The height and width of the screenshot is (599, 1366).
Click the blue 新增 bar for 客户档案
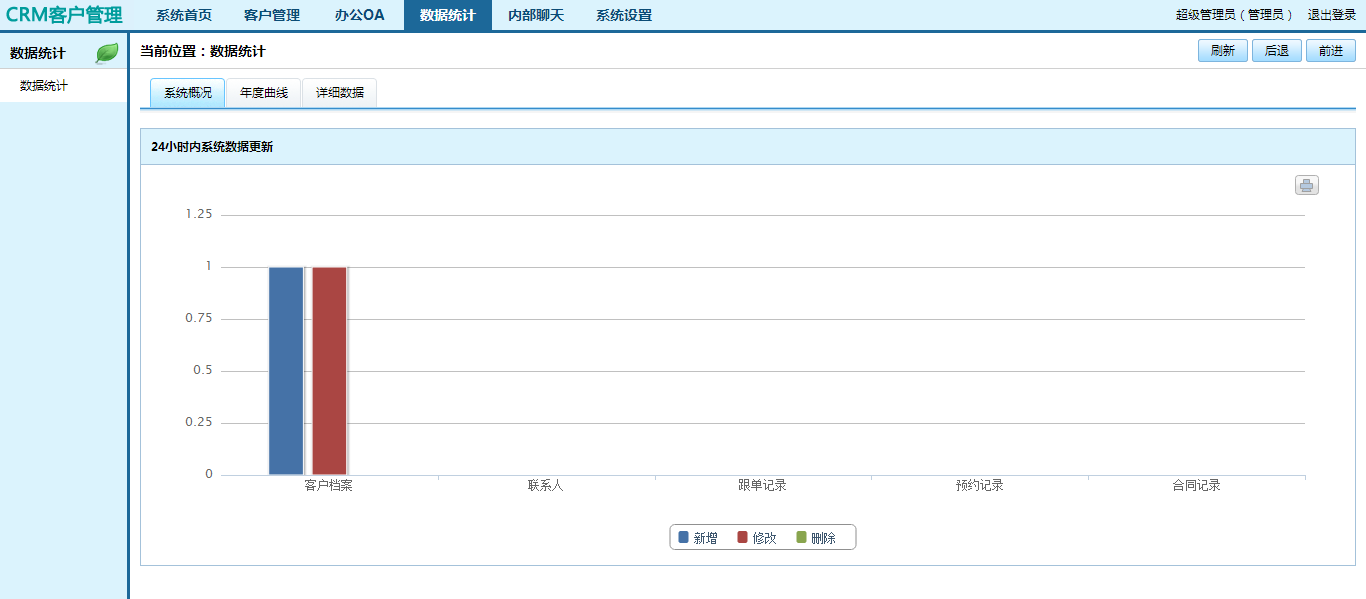286,371
